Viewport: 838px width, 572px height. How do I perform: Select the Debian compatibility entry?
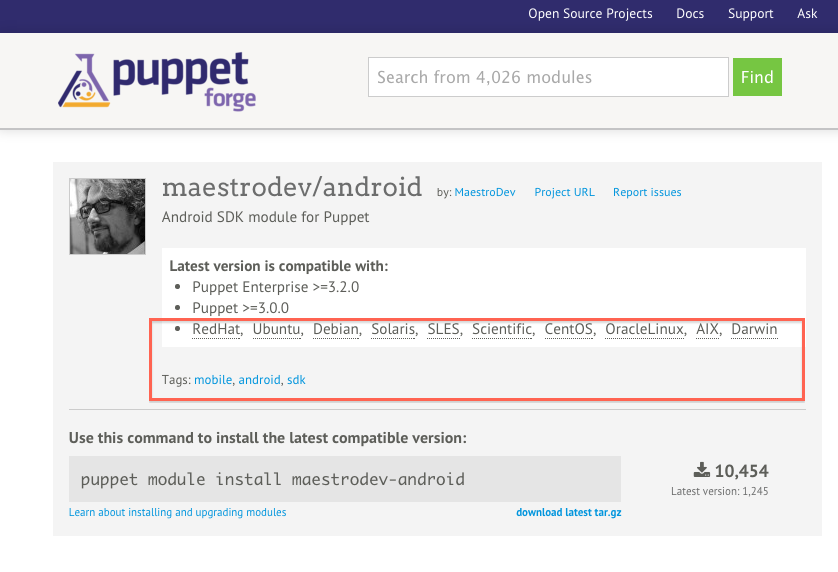(336, 329)
